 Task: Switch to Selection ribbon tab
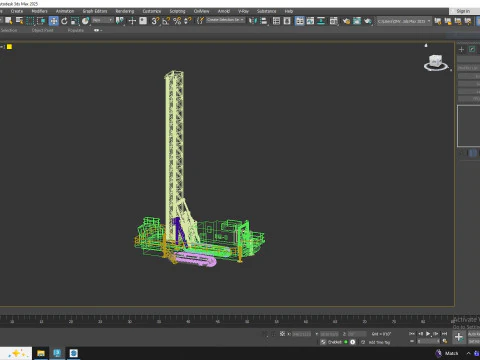tap(9, 30)
